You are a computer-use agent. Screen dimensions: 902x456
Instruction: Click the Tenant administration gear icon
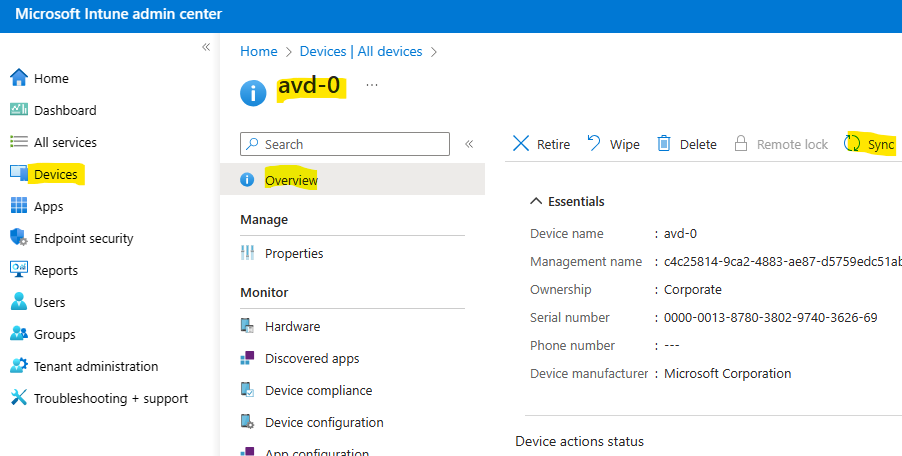coord(19,365)
